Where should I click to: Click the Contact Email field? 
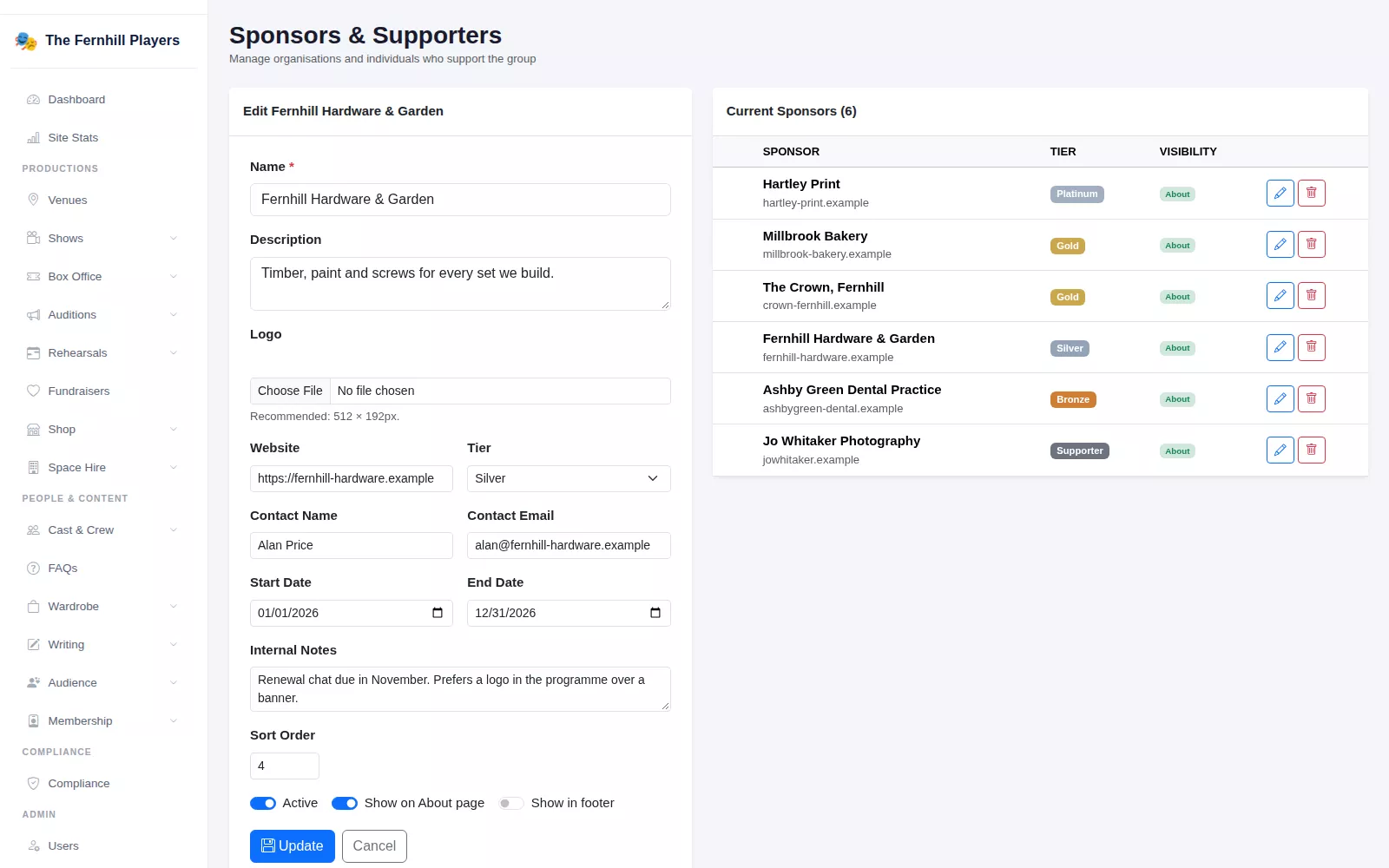[x=569, y=545]
